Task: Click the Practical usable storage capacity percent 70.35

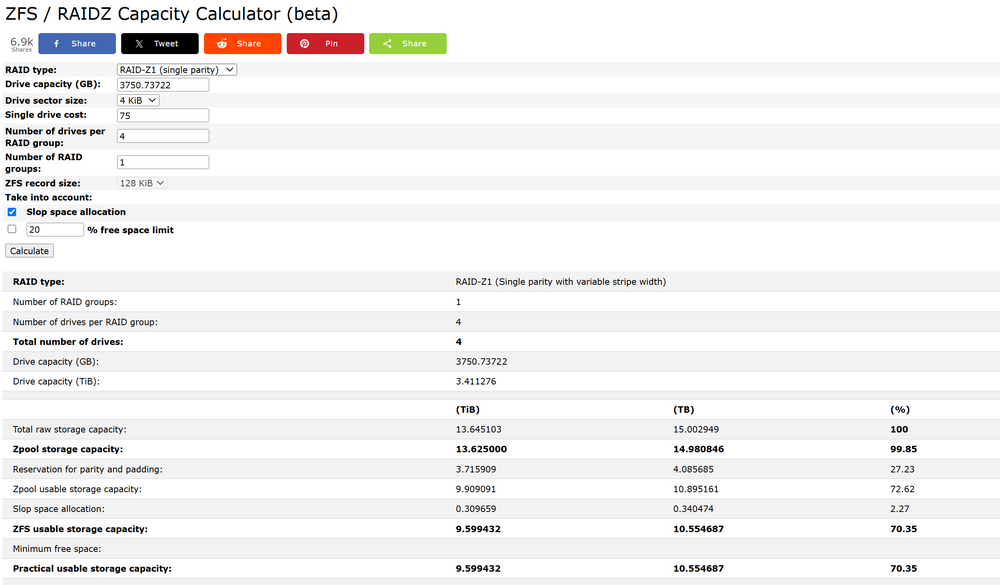Action: pyautogui.click(x=903, y=568)
